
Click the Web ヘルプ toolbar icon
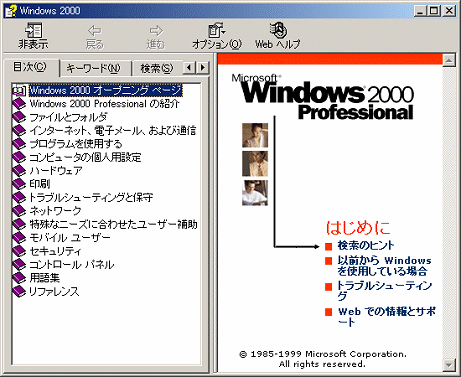[278, 30]
